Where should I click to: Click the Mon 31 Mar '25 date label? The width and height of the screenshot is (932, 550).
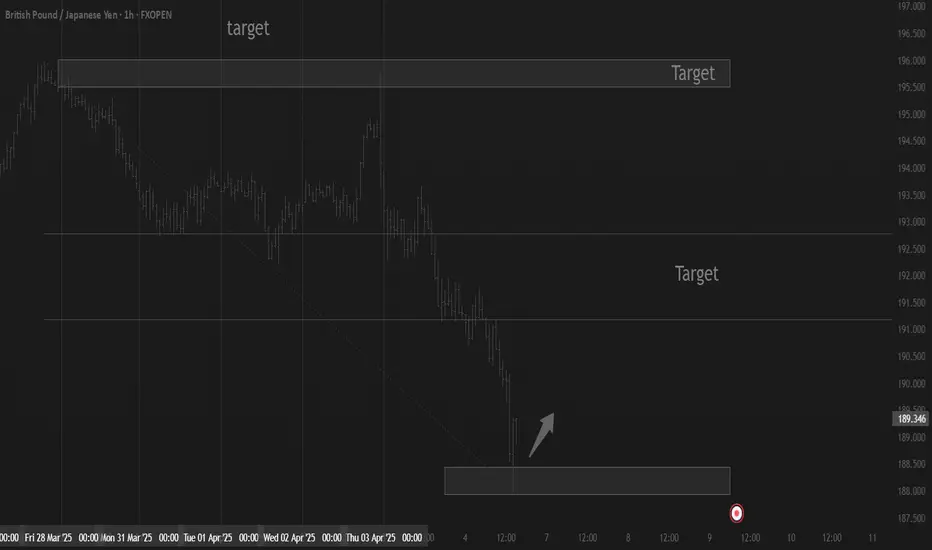coord(127,538)
